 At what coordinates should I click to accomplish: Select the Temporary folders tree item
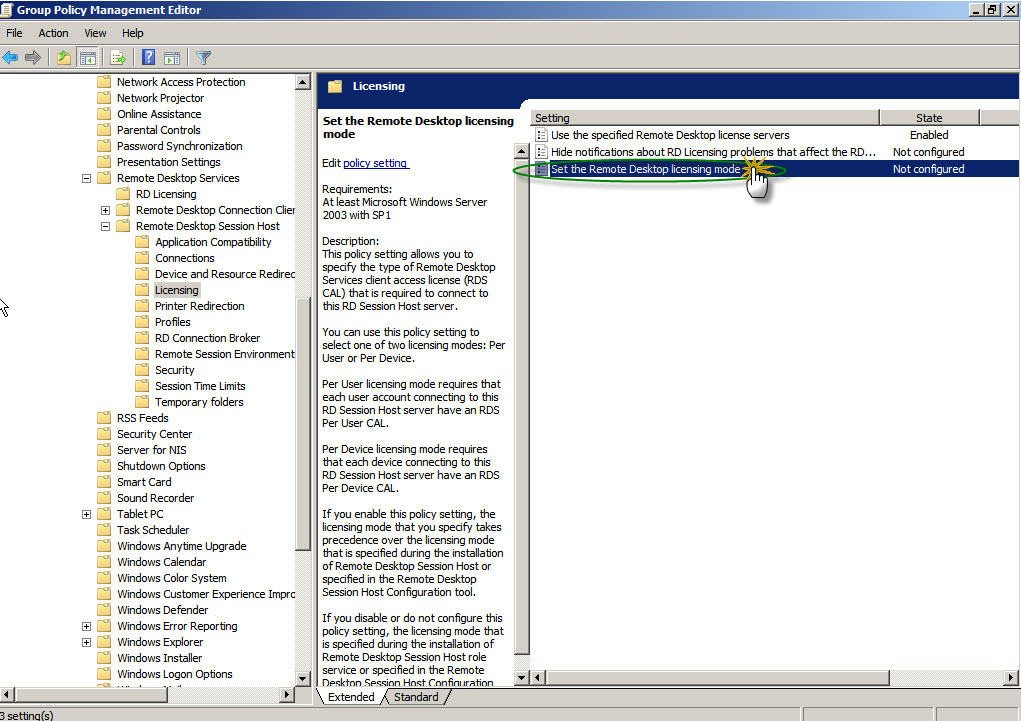click(199, 402)
